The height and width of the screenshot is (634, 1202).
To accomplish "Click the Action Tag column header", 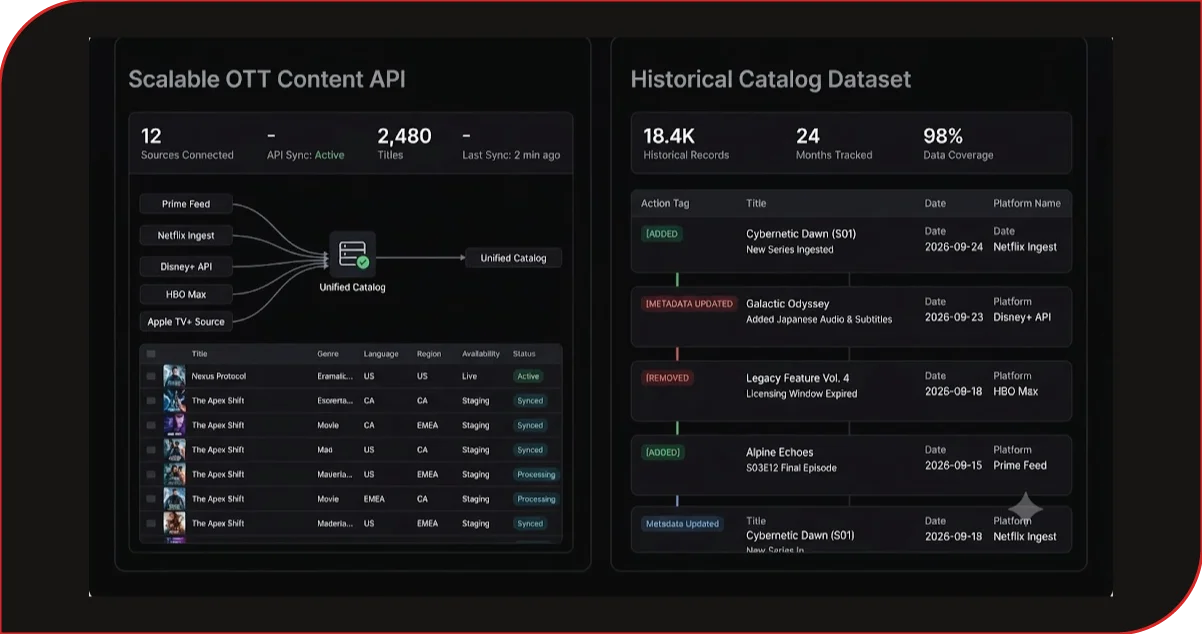I will [665, 203].
